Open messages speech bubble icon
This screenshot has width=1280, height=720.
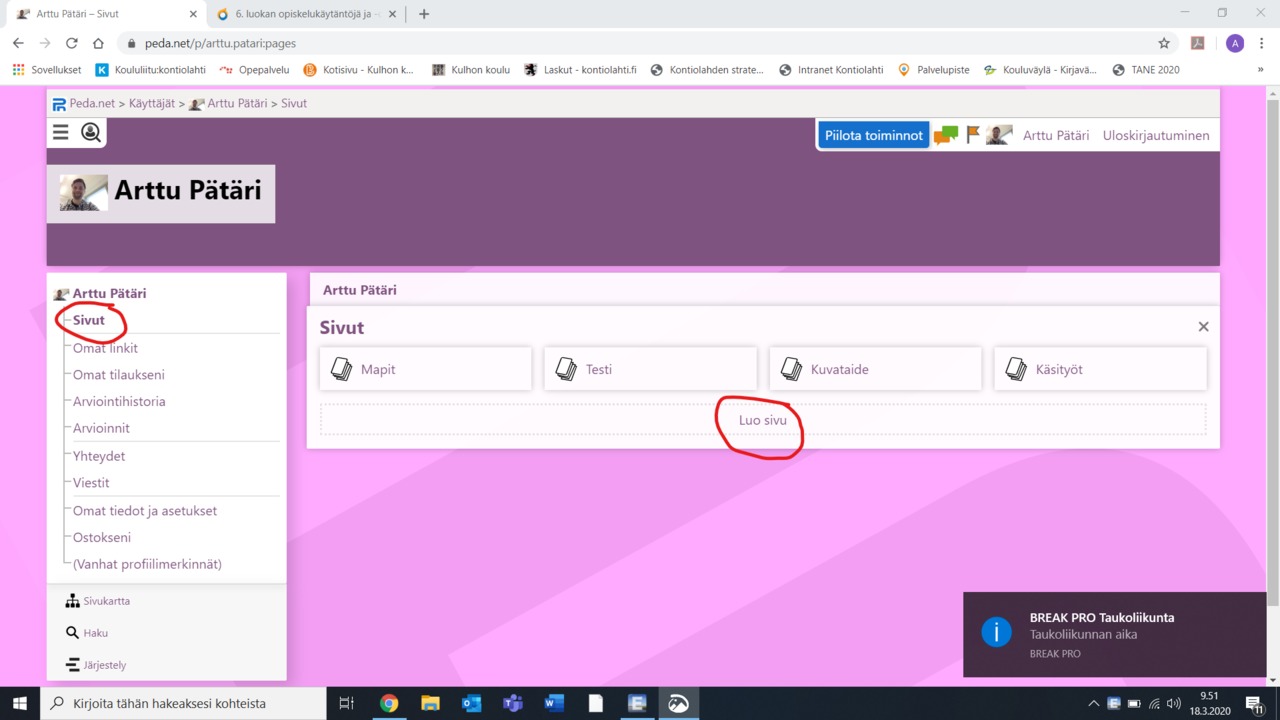[x=945, y=136]
